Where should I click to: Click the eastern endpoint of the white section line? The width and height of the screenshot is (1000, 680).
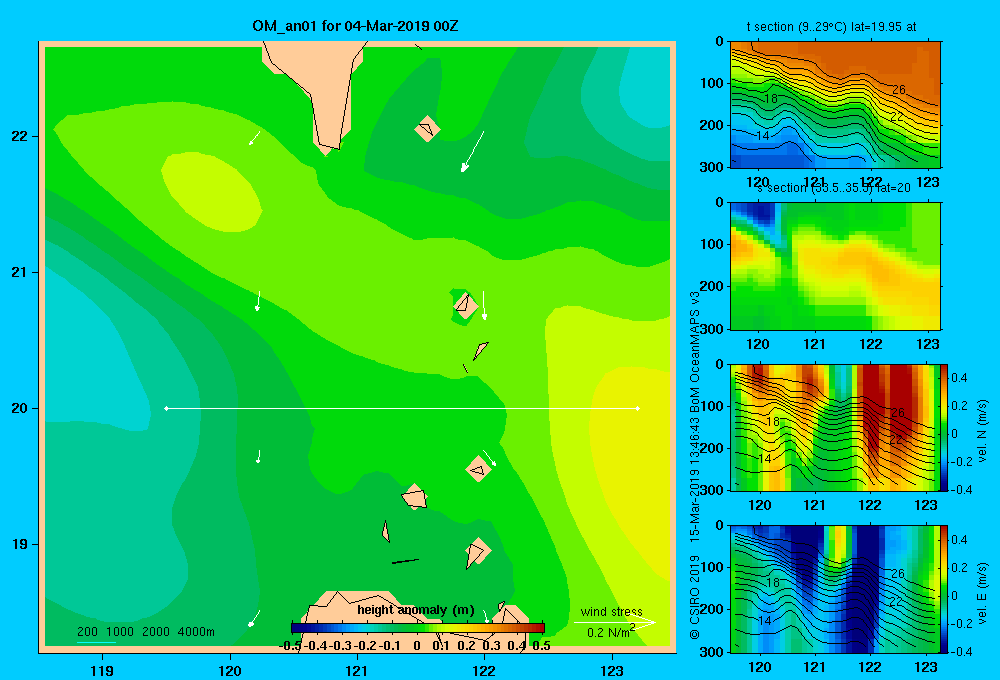(x=638, y=408)
